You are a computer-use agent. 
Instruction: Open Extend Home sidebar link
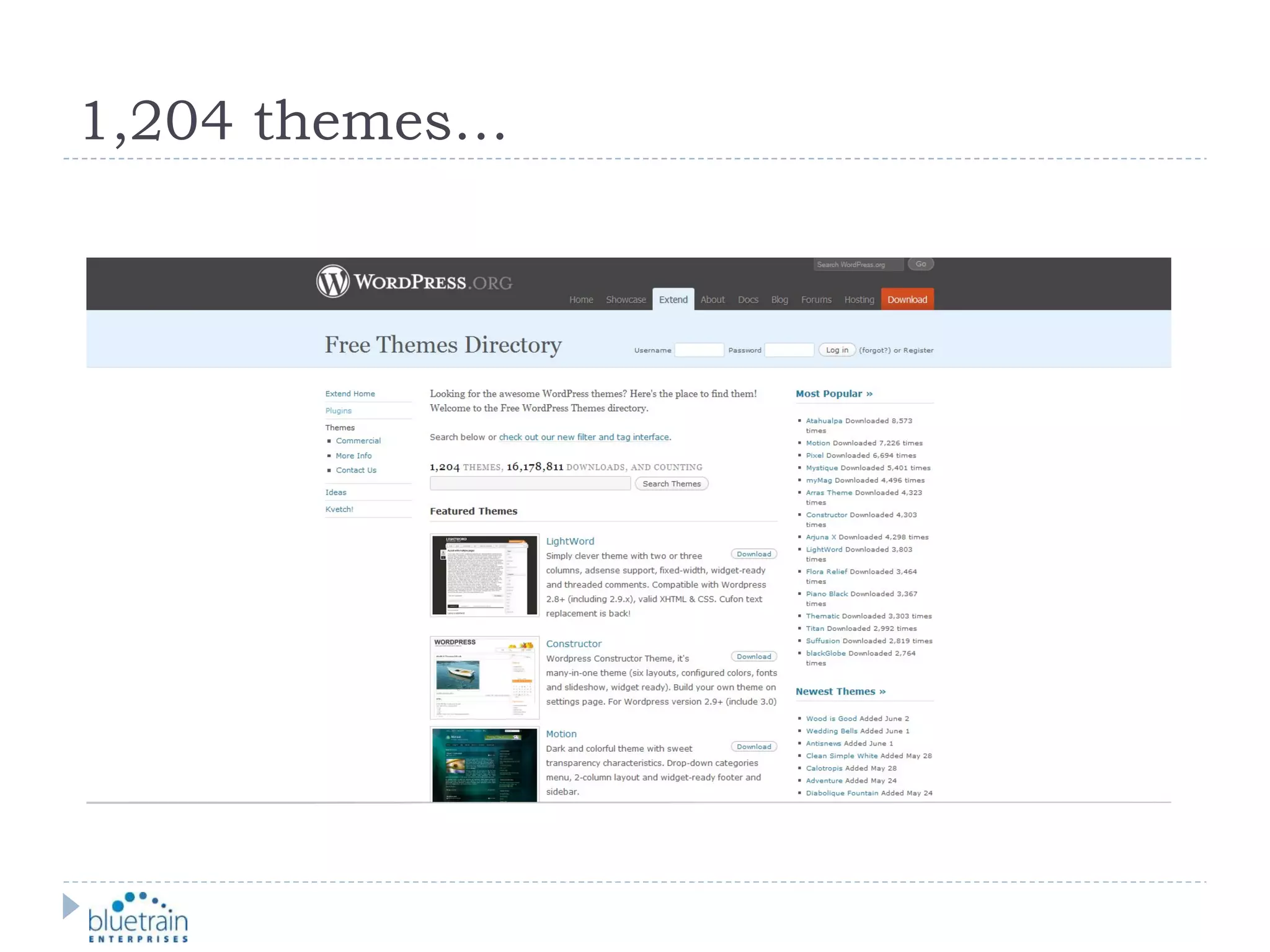tap(350, 394)
